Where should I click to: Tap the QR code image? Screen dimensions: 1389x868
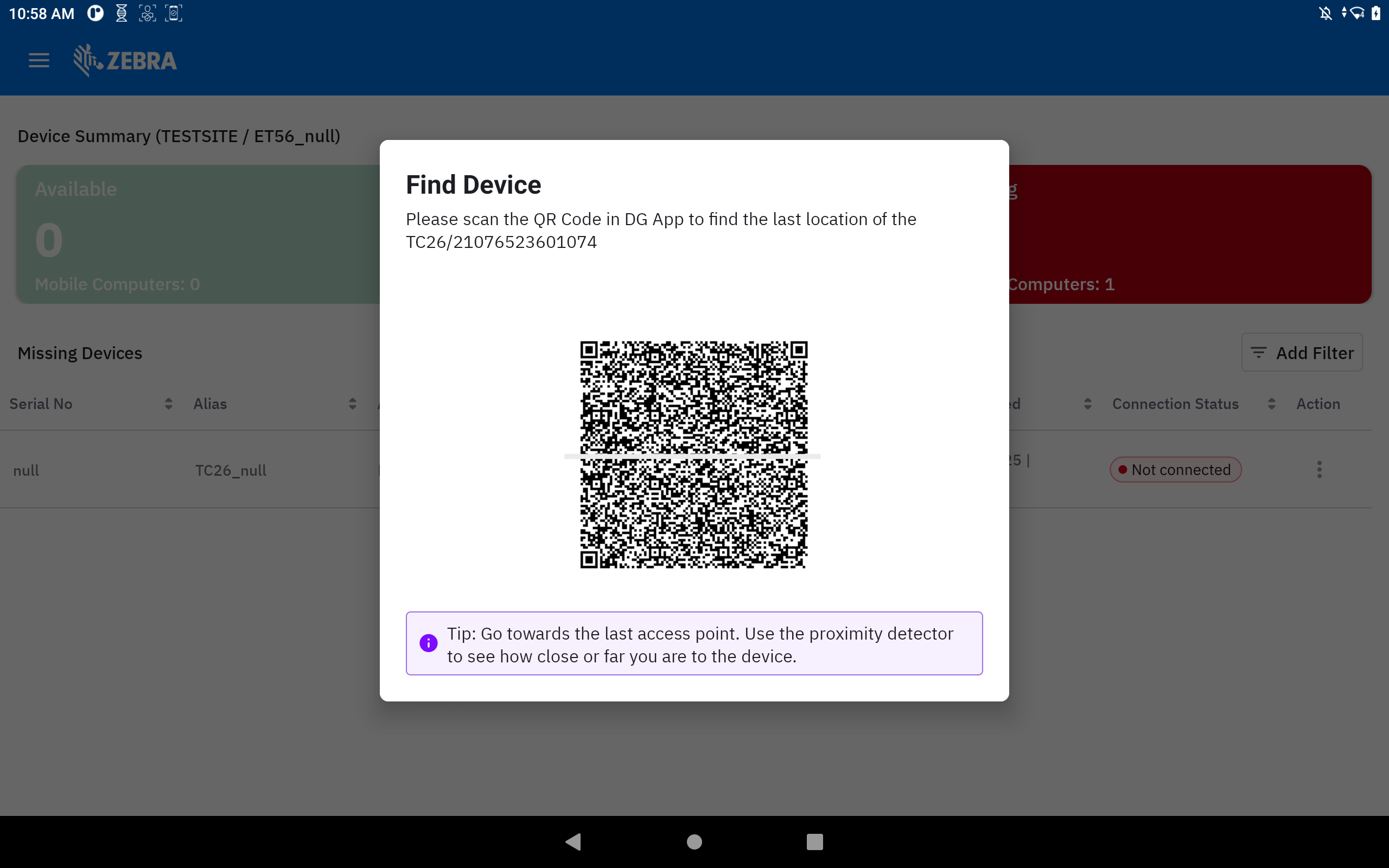[x=693, y=455]
